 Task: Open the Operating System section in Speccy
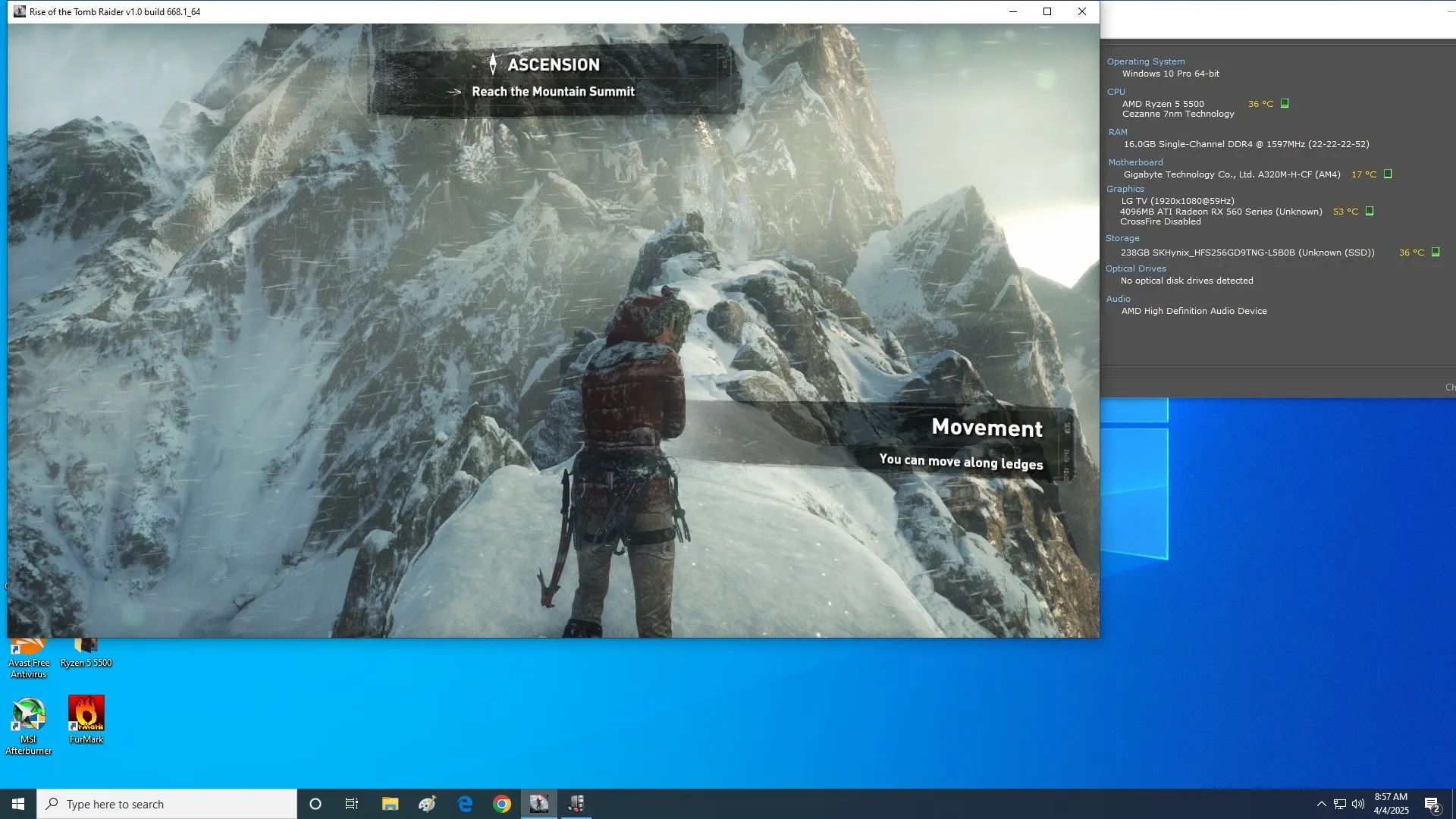pyautogui.click(x=1145, y=61)
